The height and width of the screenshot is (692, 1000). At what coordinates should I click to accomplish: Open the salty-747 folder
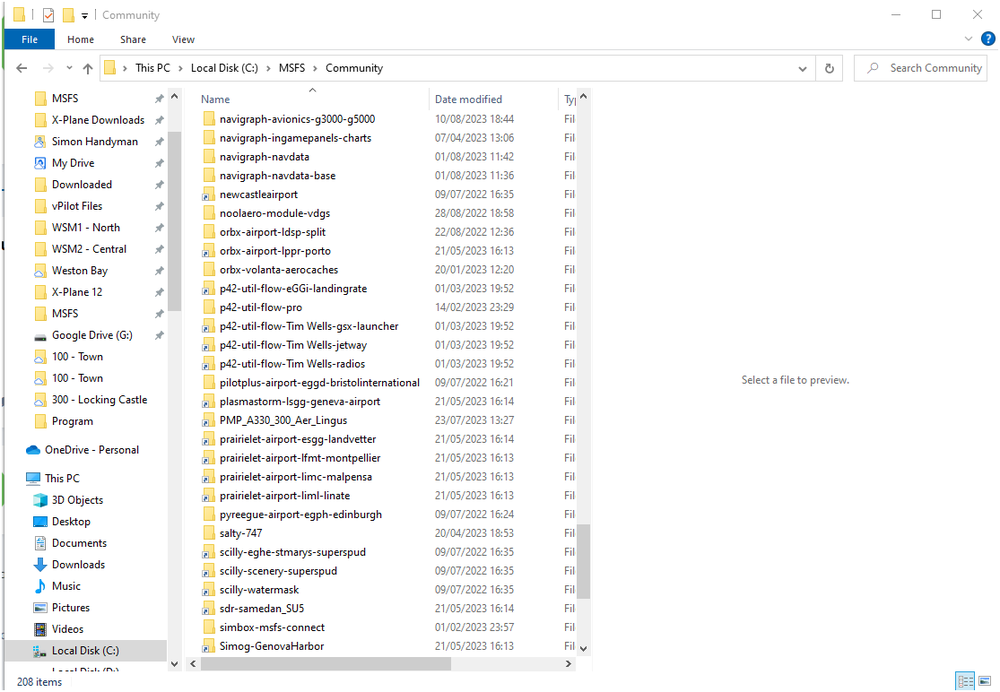point(243,533)
